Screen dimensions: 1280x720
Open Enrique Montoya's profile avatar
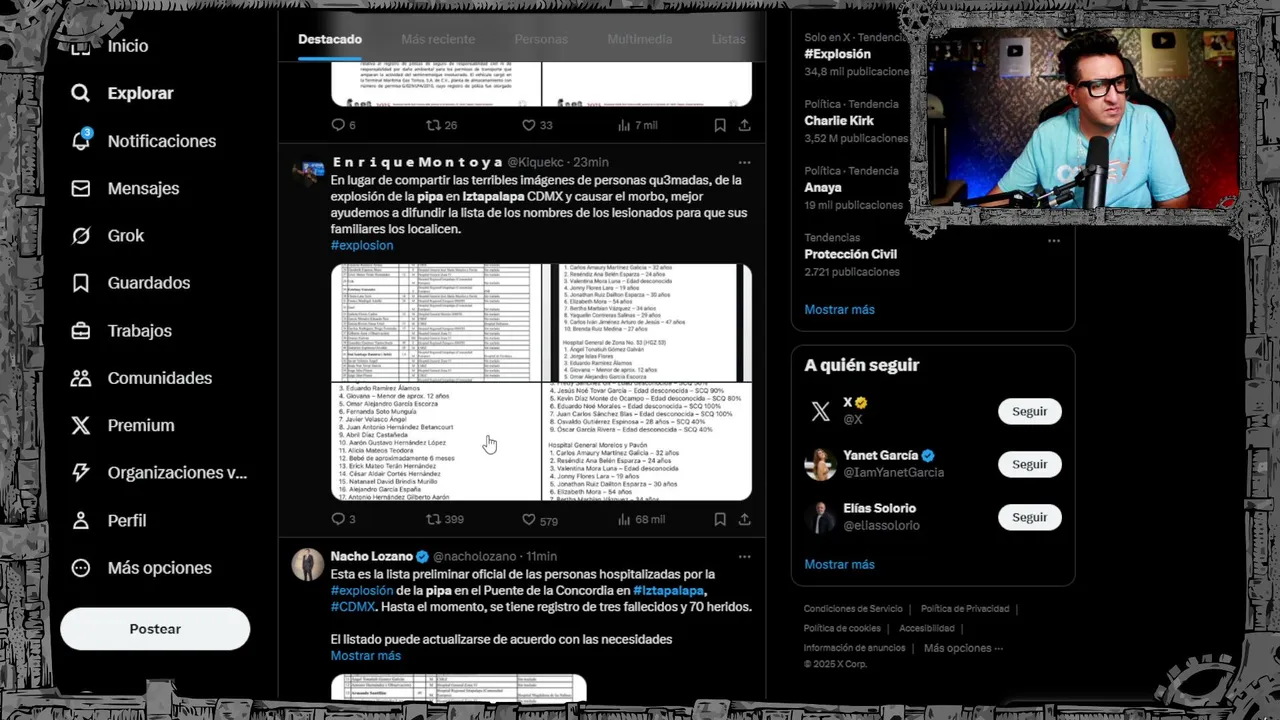(x=307, y=171)
